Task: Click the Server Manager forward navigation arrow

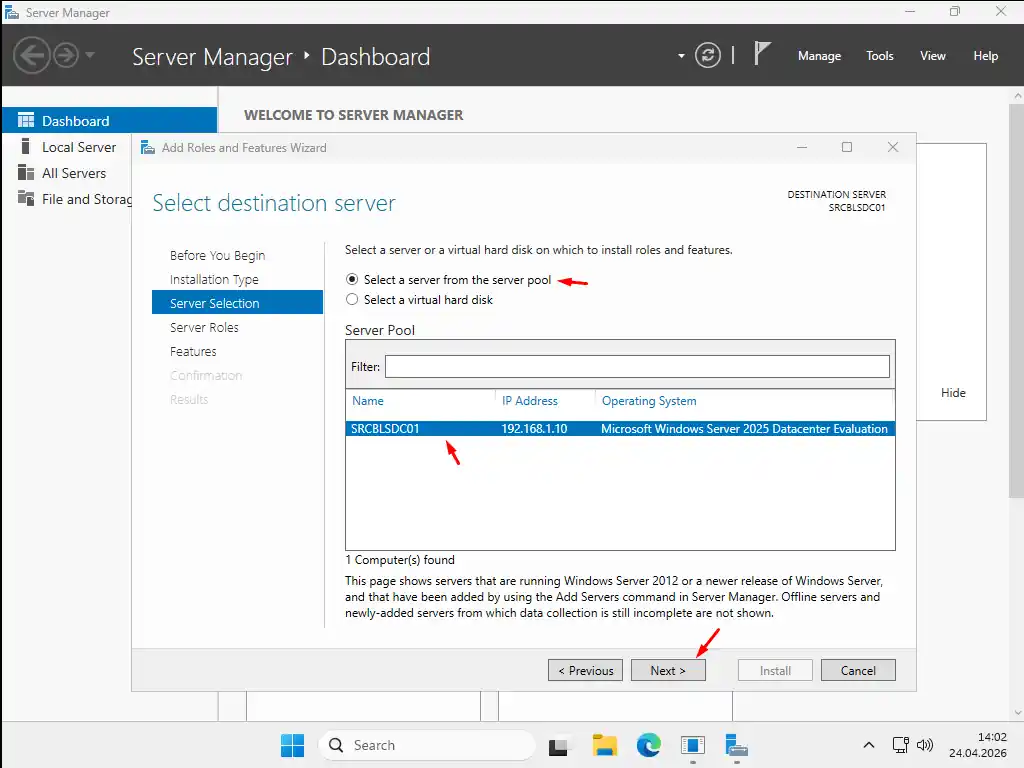Action: [x=66, y=56]
